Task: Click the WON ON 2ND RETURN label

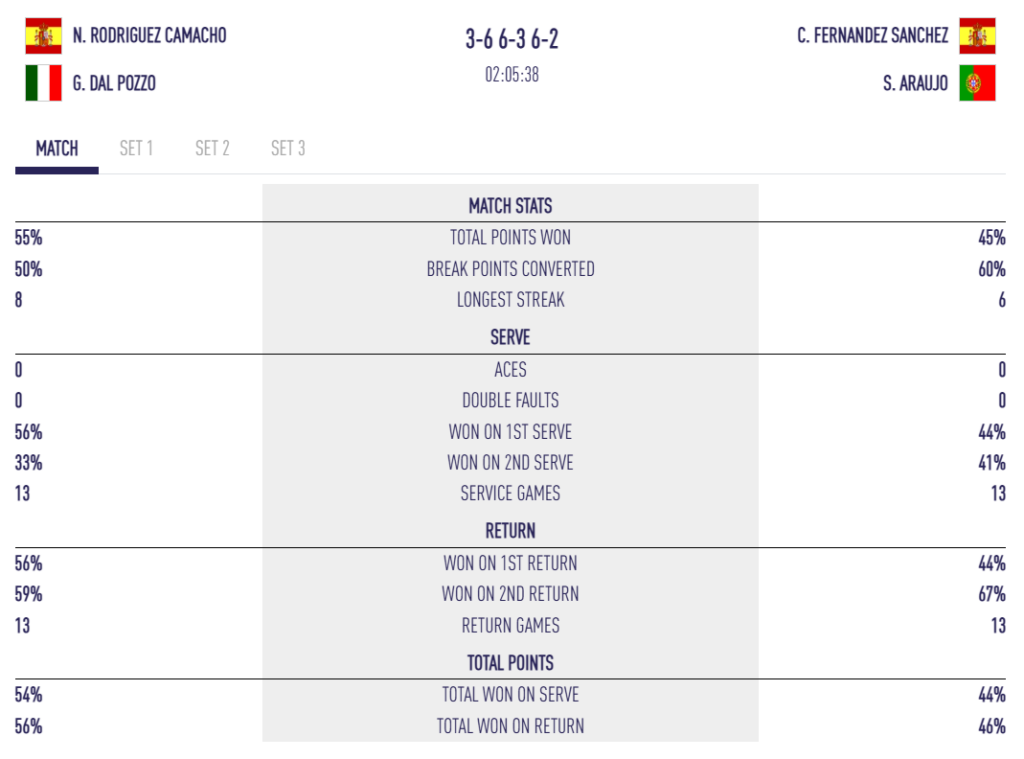Action: tap(510, 594)
